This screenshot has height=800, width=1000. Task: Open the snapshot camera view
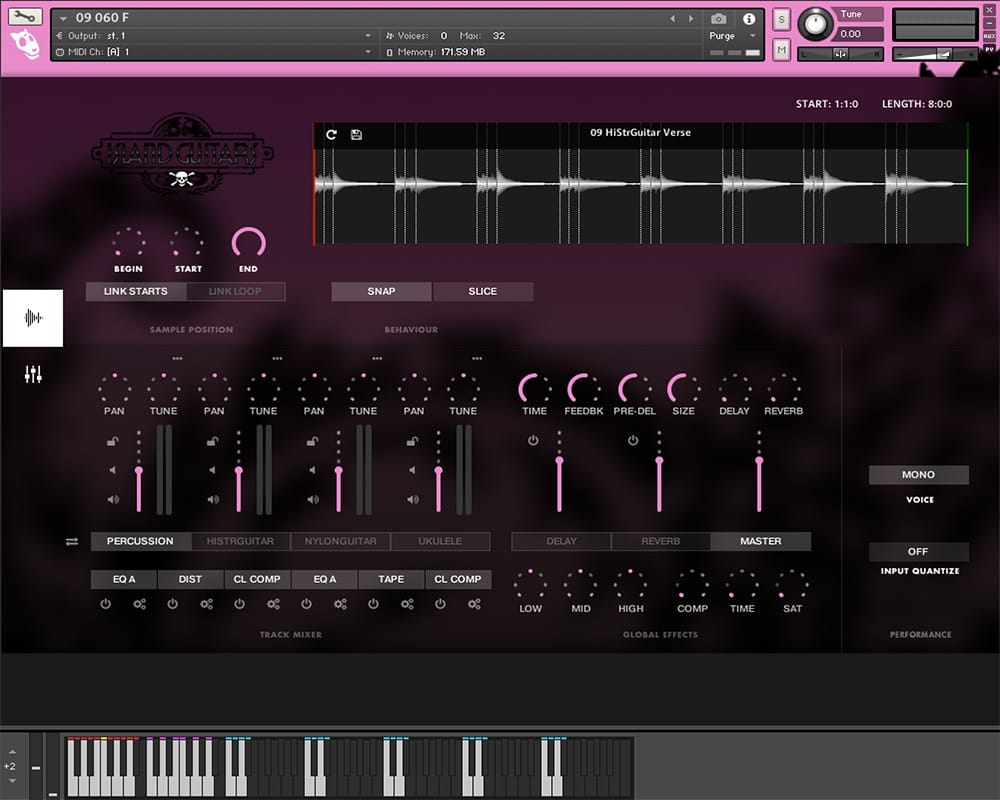718,19
